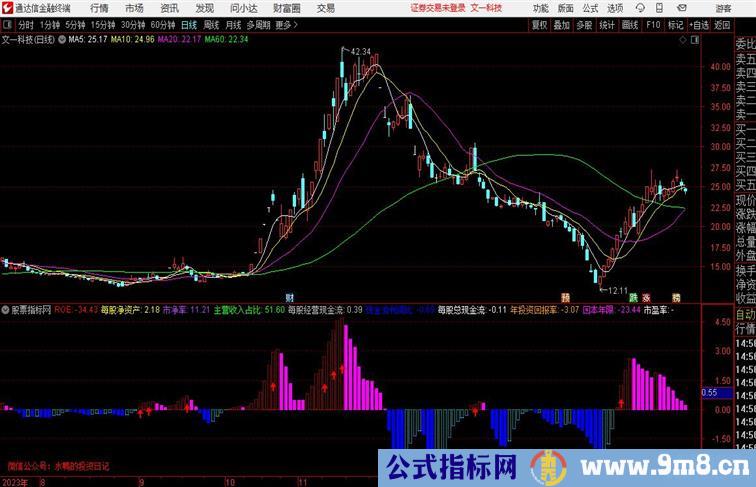Click the 叠加 overlay button
The height and width of the screenshot is (487, 756).
click(561, 25)
